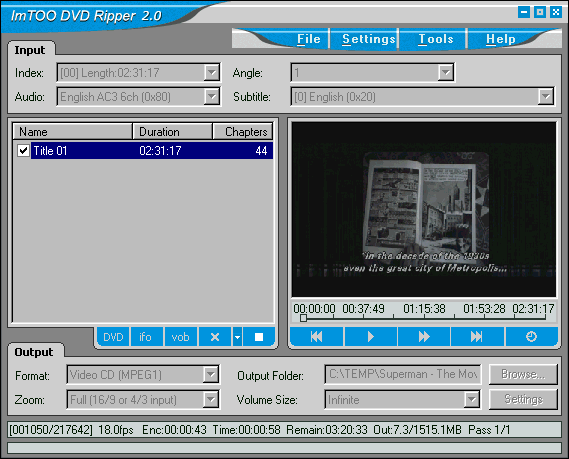
Task: Open the Settings menu
Action: pyautogui.click(x=368, y=39)
